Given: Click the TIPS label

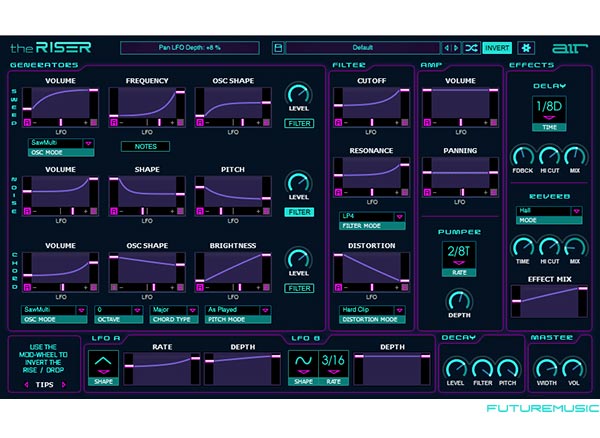Looking at the screenshot, I should (44, 384).
